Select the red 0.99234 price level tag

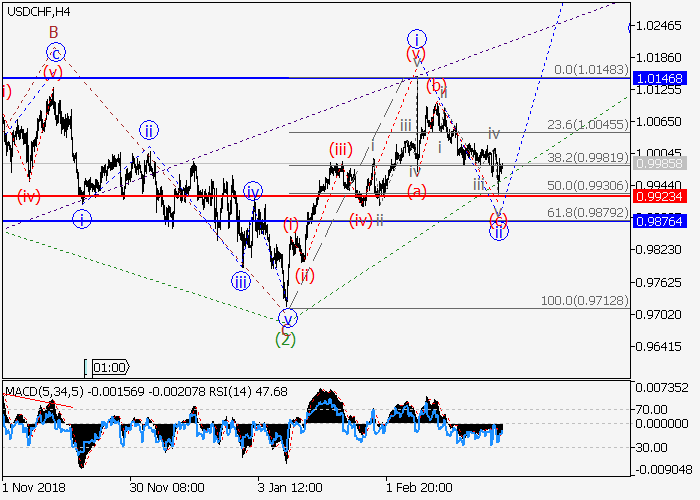[658, 196]
